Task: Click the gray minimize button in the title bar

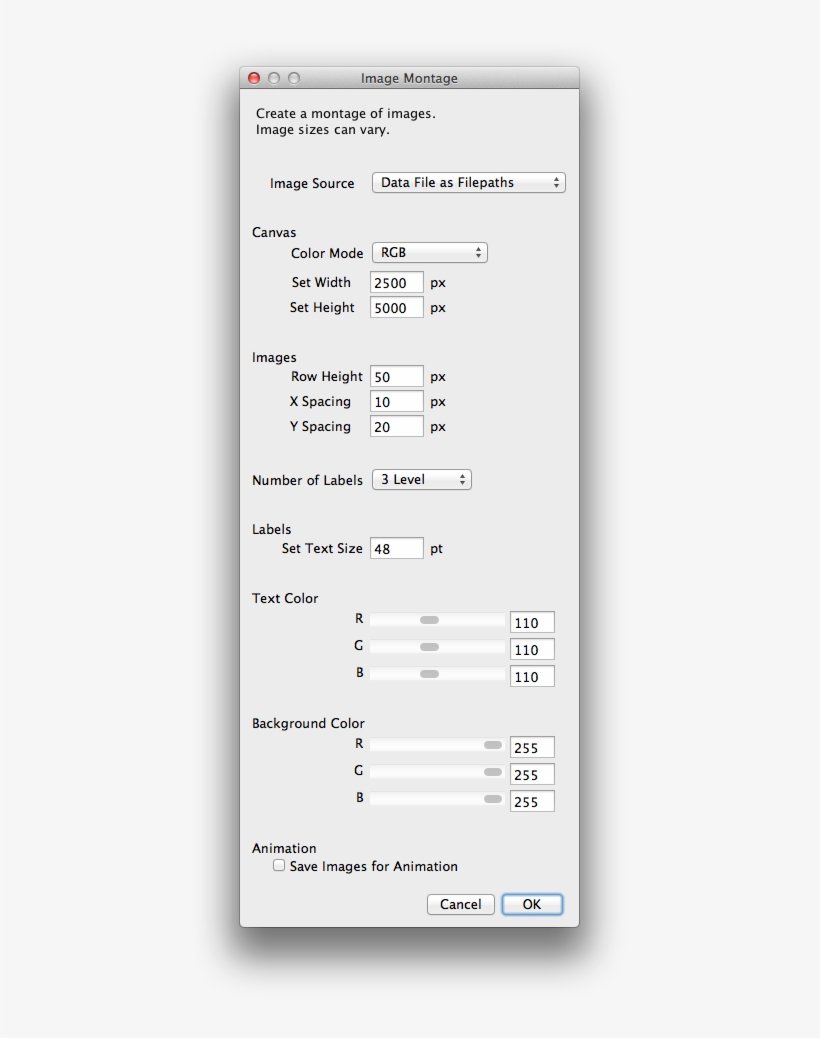Action: coord(274,78)
